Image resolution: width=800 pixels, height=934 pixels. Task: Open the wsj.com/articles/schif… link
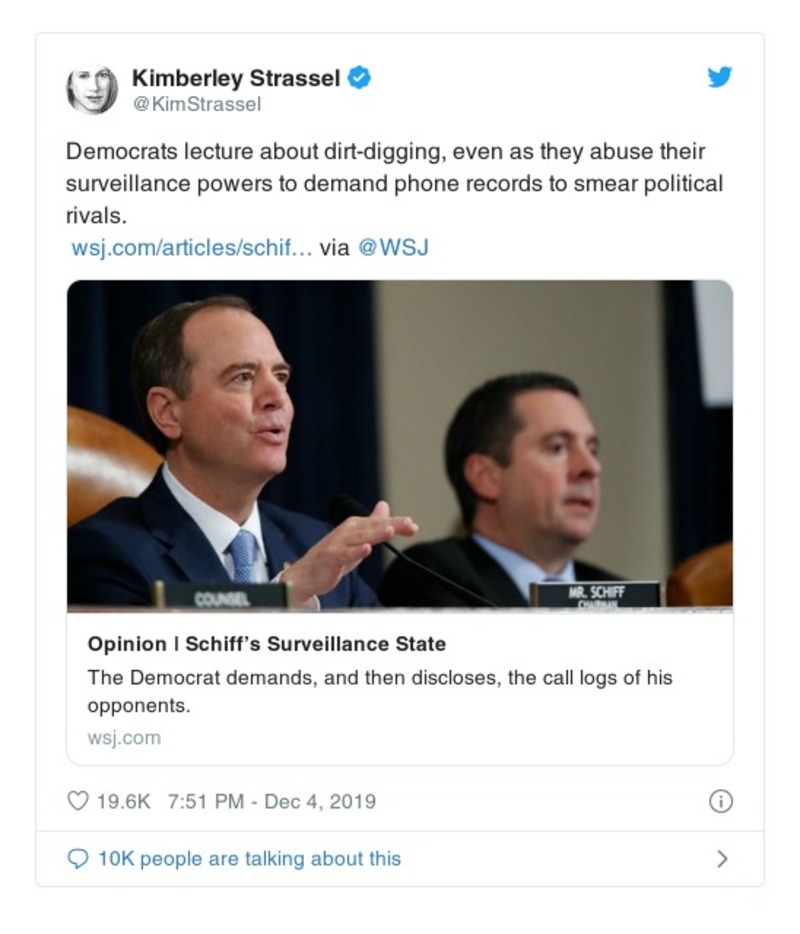(192, 247)
